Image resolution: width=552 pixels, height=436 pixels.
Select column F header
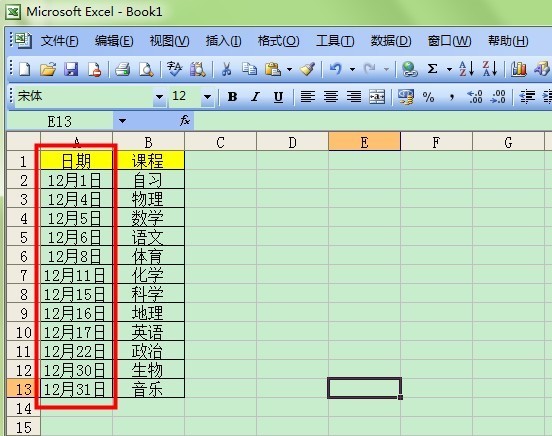coord(436,142)
